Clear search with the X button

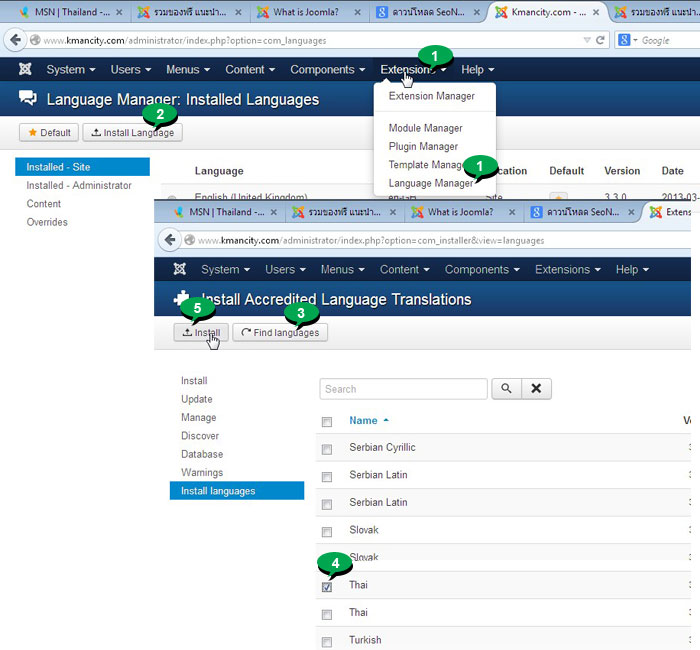(536, 388)
